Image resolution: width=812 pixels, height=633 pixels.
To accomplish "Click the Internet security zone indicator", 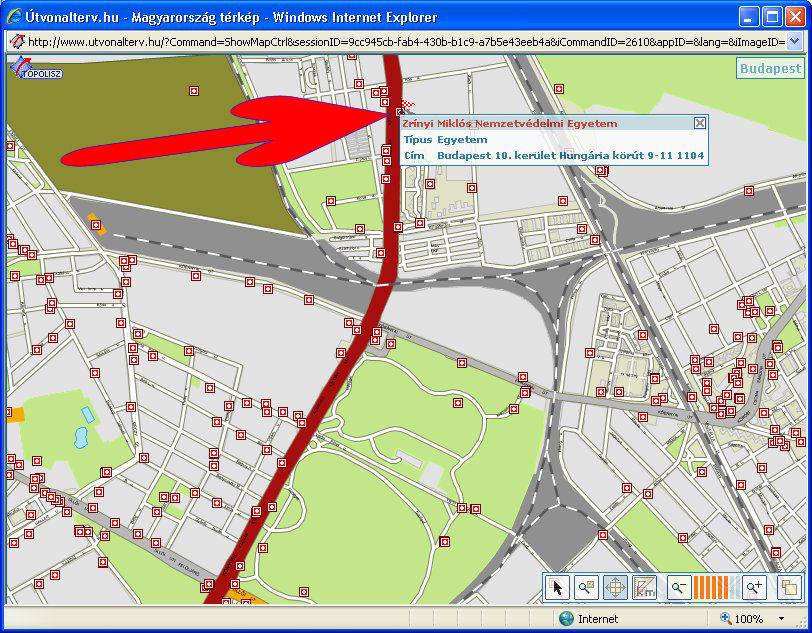I will [x=590, y=619].
